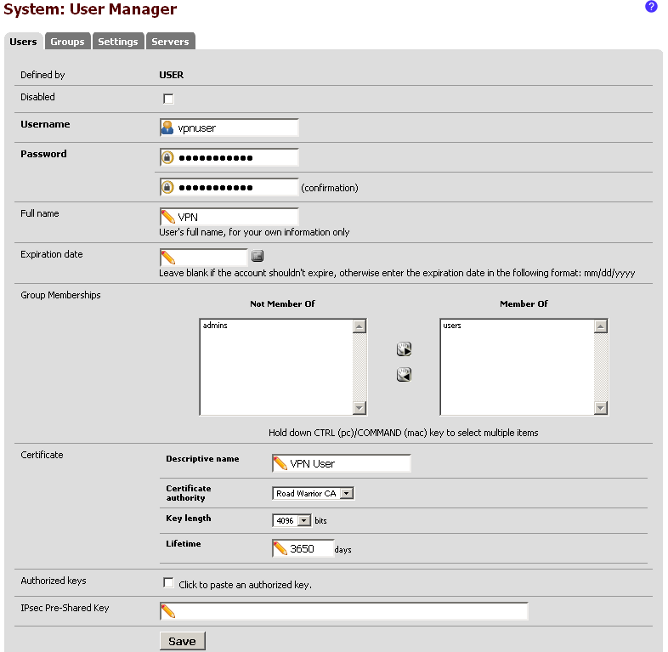Focus the password confirmation field
The image size is (668, 652).
[229, 188]
